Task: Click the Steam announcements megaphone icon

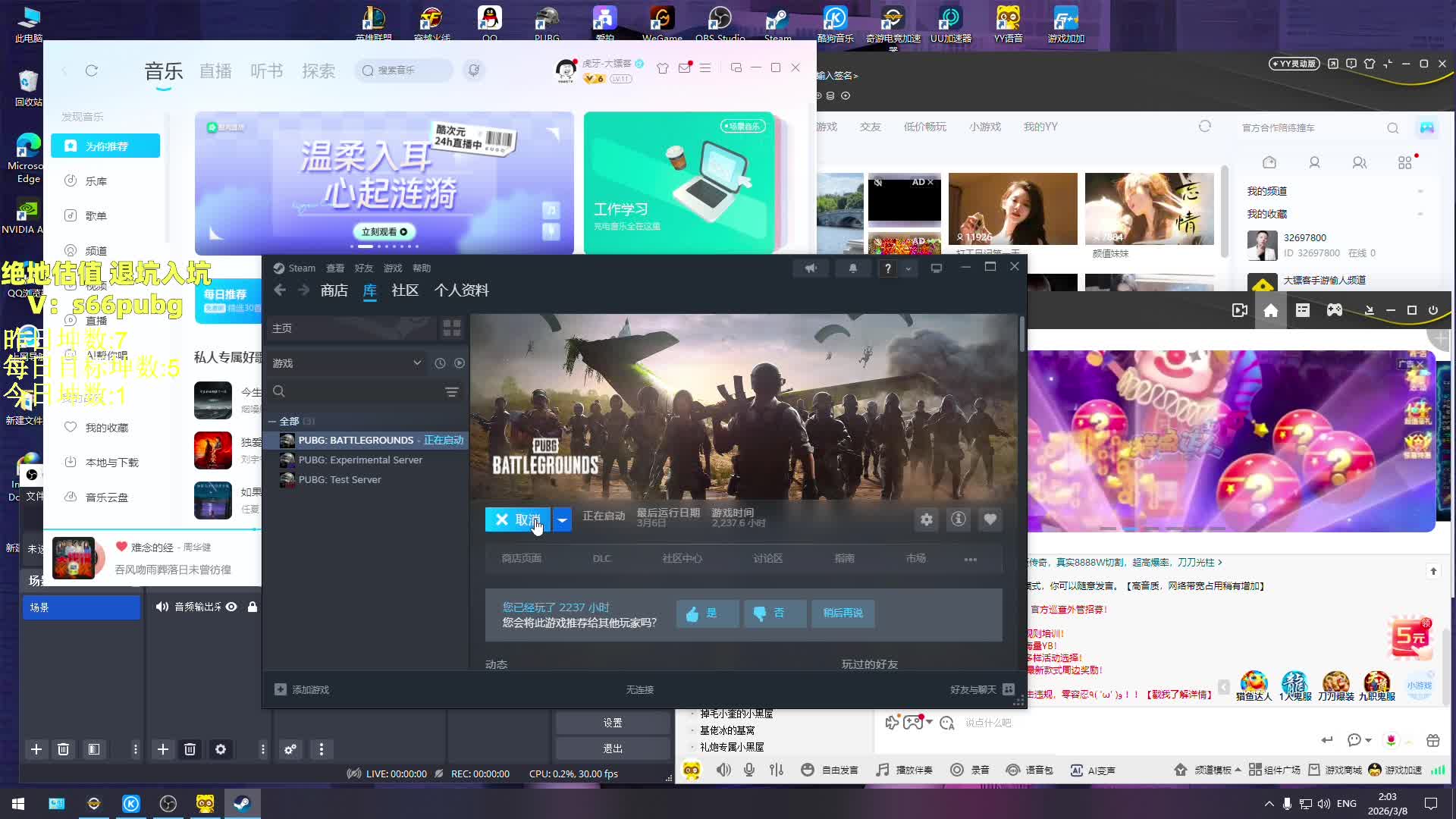Action: click(x=811, y=268)
